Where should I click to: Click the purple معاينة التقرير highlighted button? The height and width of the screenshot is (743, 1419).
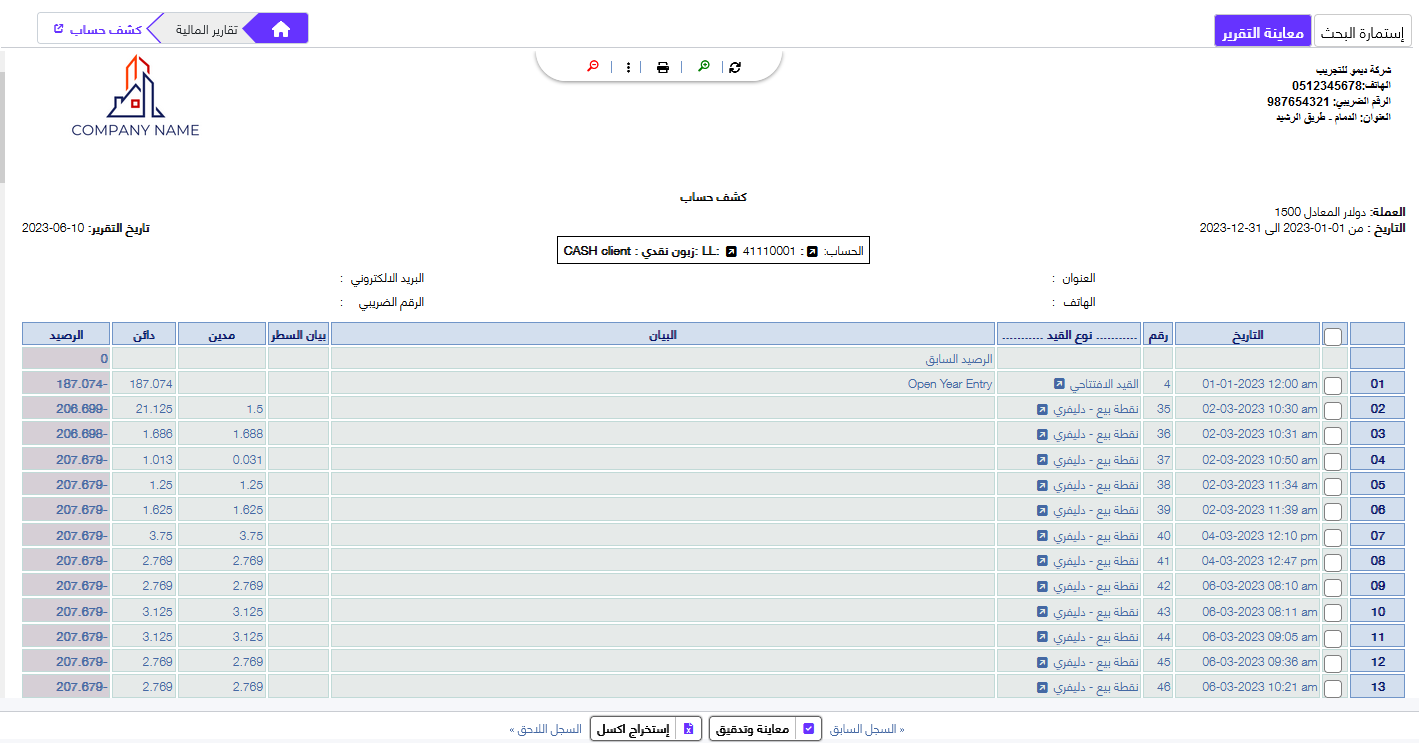[1262, 30]
